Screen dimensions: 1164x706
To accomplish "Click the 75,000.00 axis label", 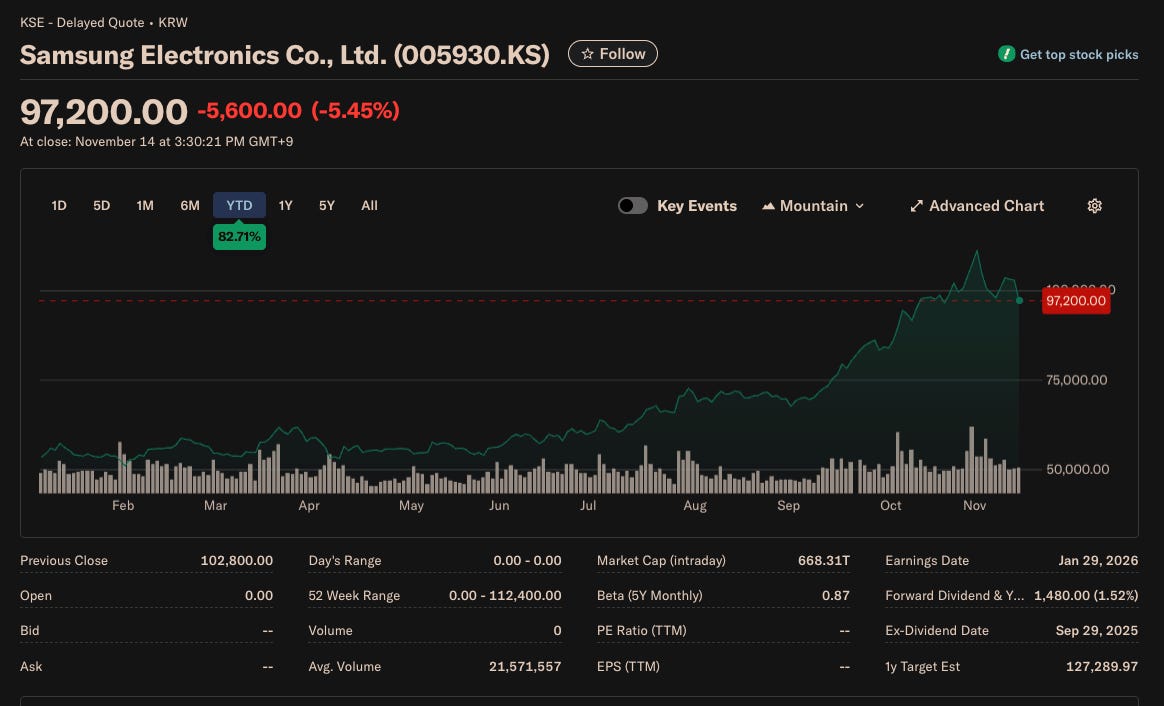I will [1076, 380].
